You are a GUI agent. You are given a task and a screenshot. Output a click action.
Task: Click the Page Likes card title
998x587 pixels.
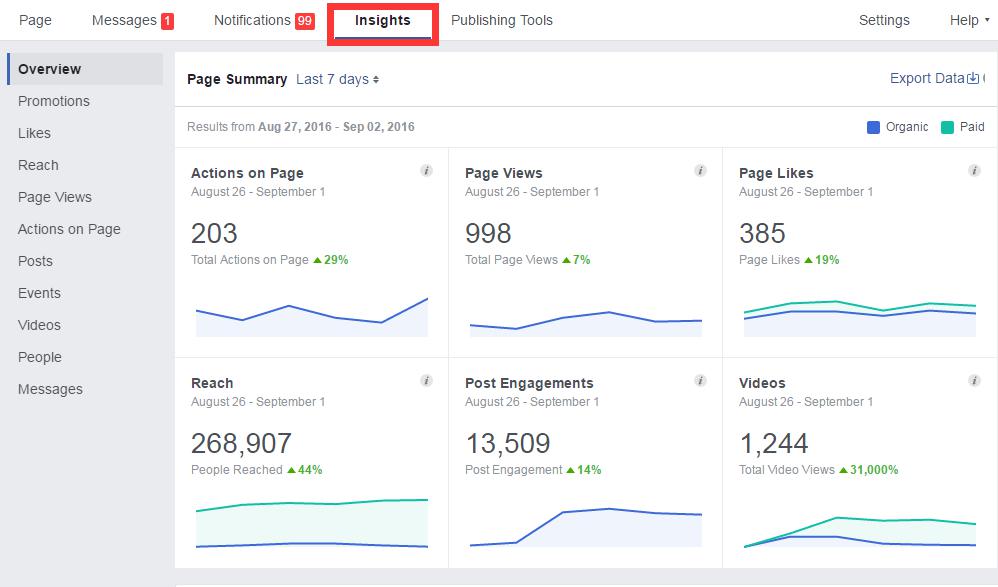coord(776,173)
